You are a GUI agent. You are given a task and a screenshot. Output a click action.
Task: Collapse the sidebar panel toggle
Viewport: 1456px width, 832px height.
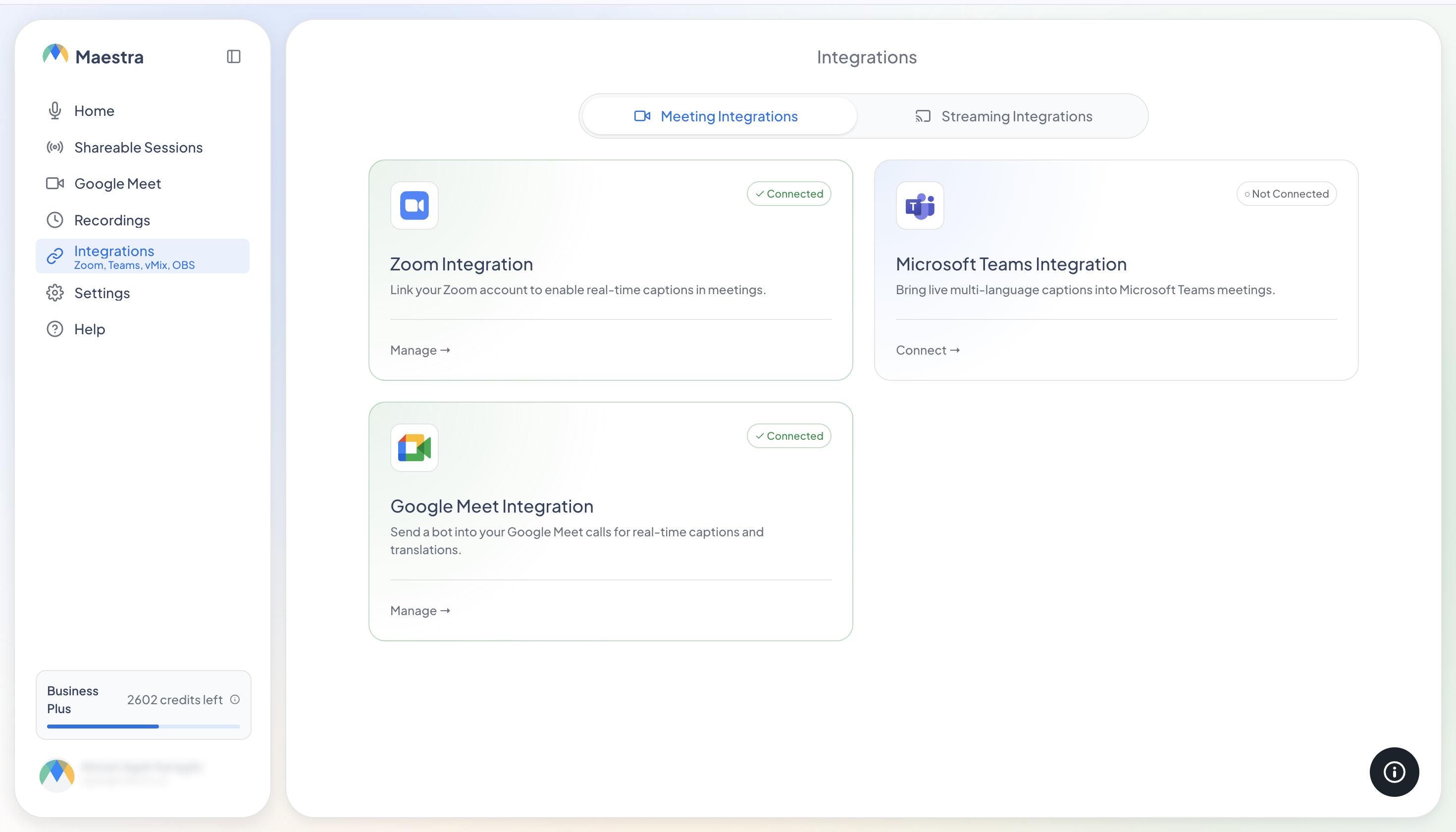coord(234,56)
